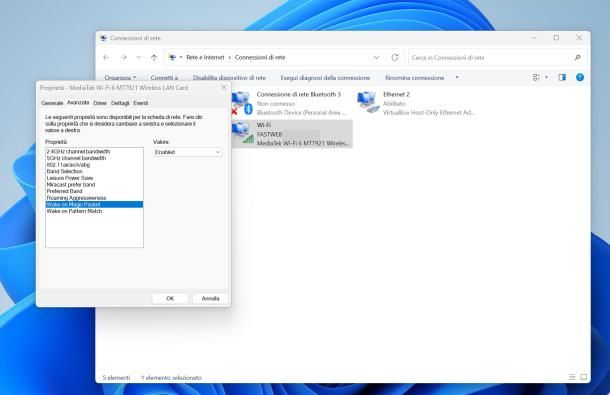
Task: Refresh the Connessioni di rete view
Action: (x=394, y=58)
